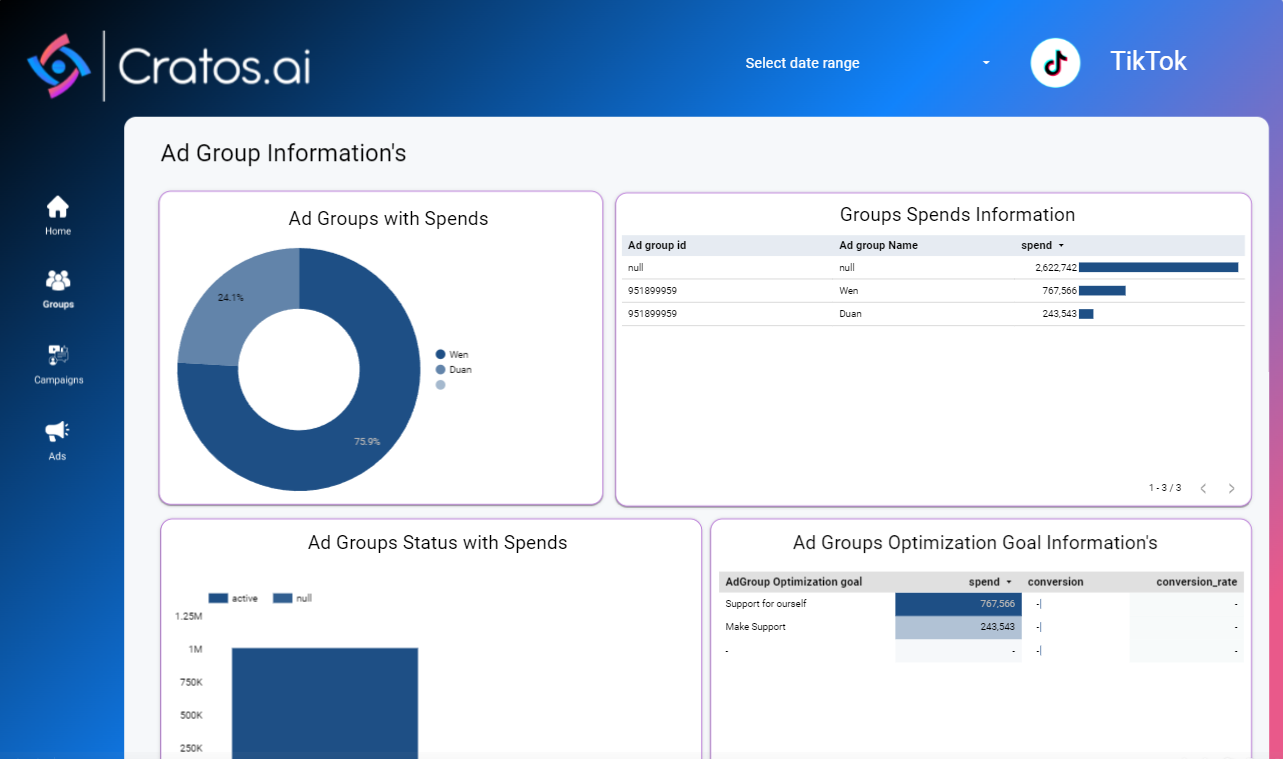Click the conversion_rate column header
The width and height of the screenshot is (1283, 759).
[1196, 581]
